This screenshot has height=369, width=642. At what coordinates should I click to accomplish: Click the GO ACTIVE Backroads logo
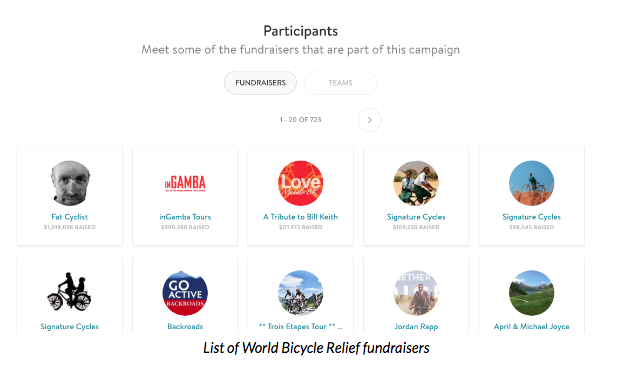(185, 293)
